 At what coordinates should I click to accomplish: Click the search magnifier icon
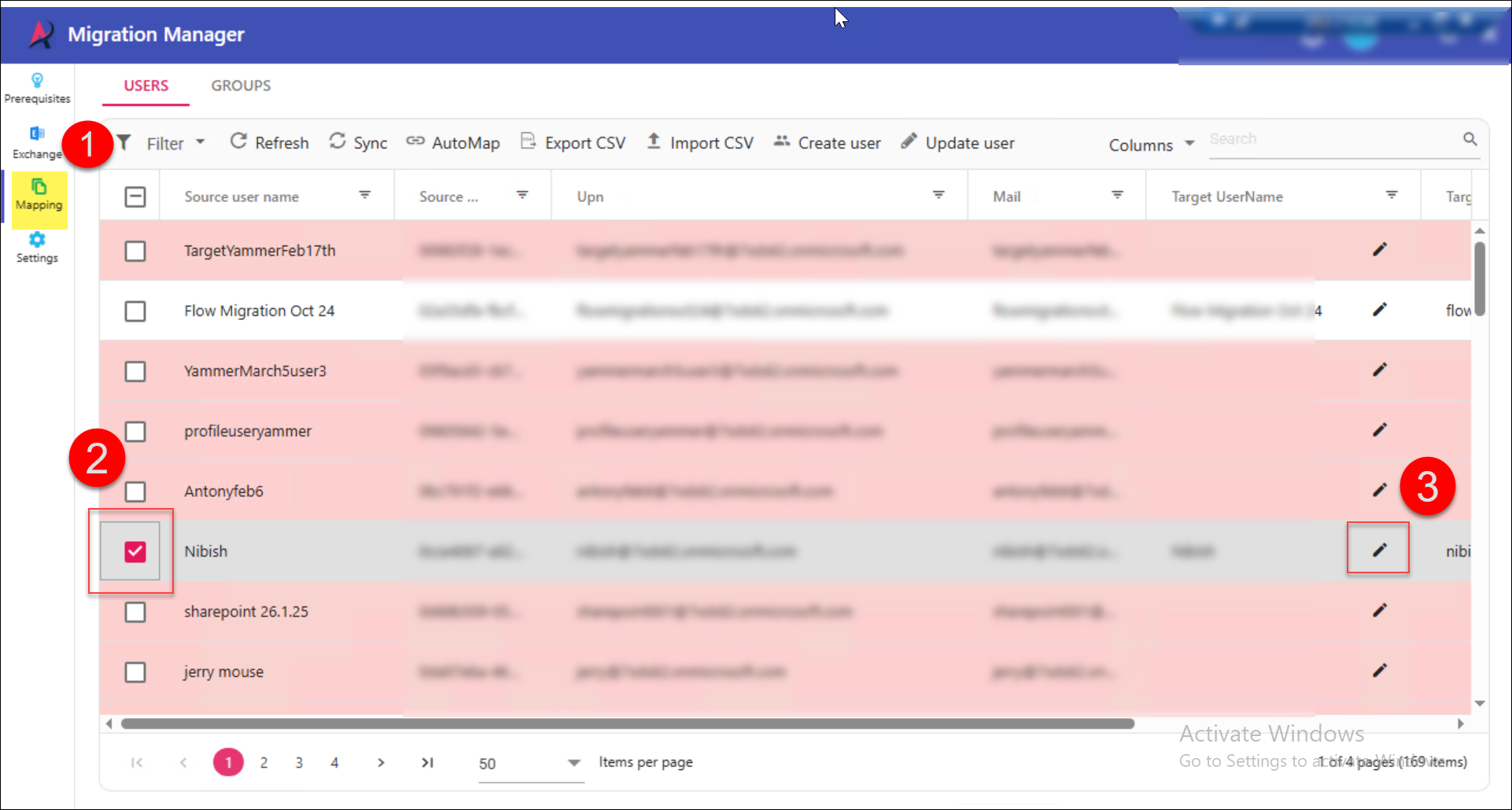[x=1470, y=139]
